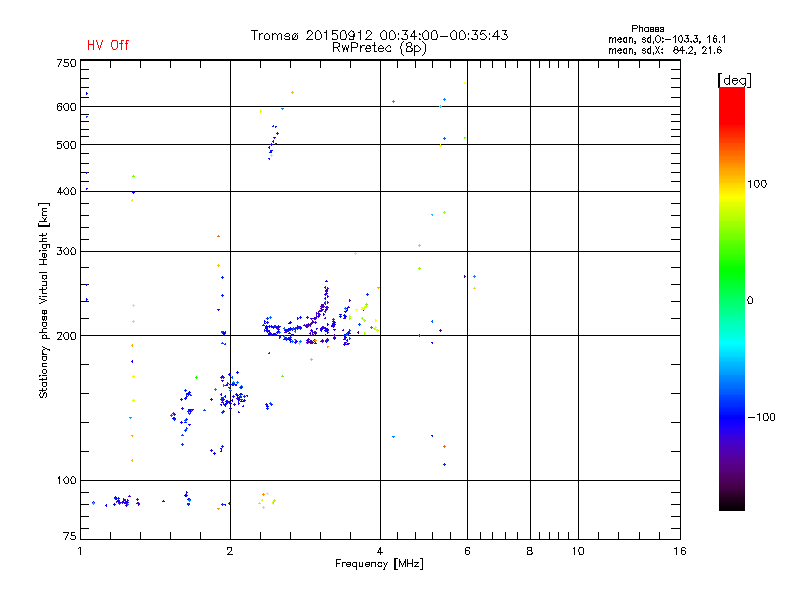The width and height of the screenshot is (800, 600).
Task: Click the y-axis tick label '400'
Action: point(66,191)
